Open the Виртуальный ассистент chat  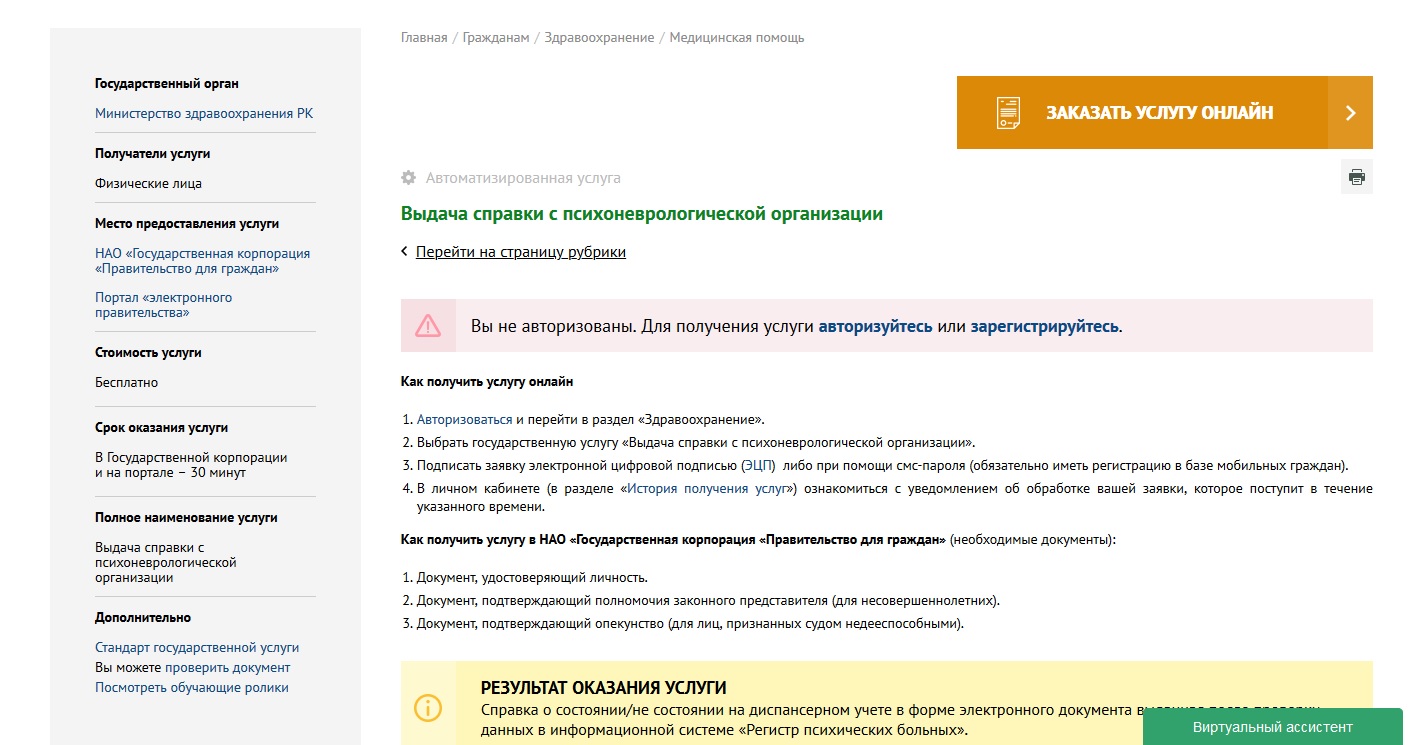(x=1272, y=727)
